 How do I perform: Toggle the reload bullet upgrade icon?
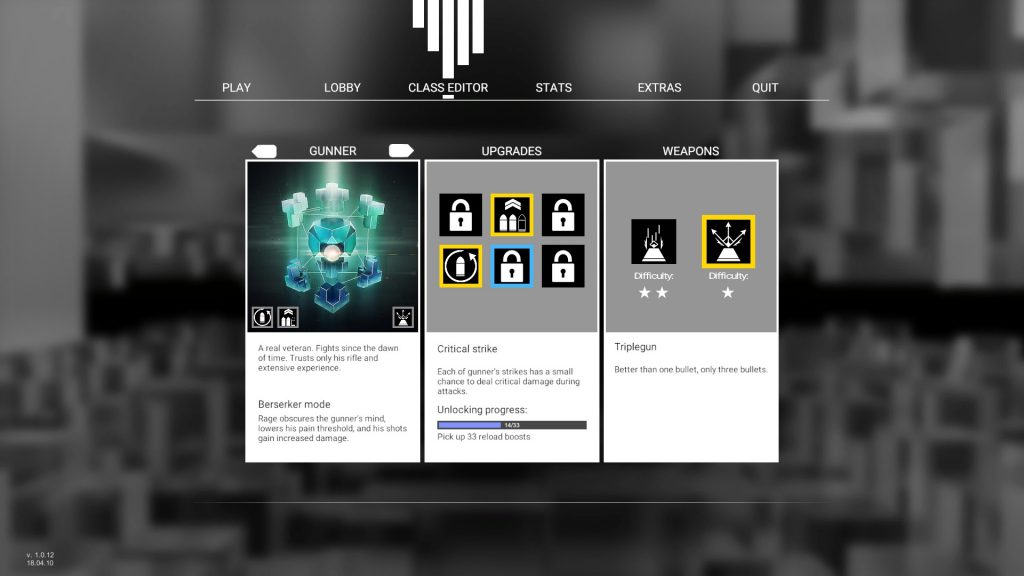click(x=461, y=266)
